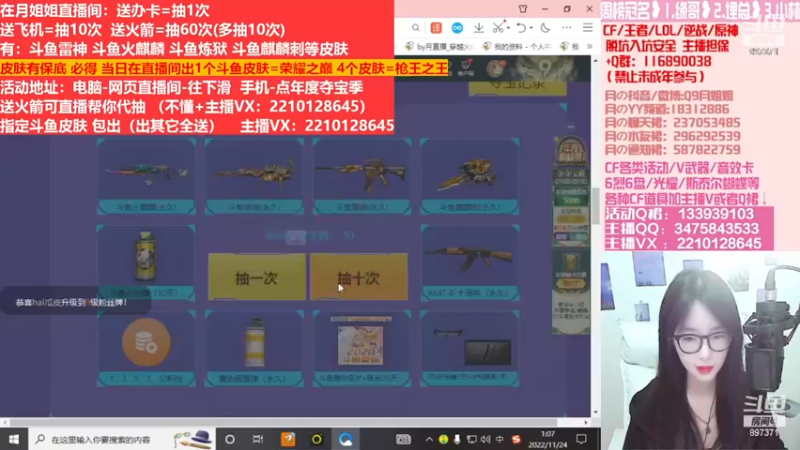Click the touch keyboard icon in system tray
Viewport: 800px width, 450px height.
[x=403, y=439]
